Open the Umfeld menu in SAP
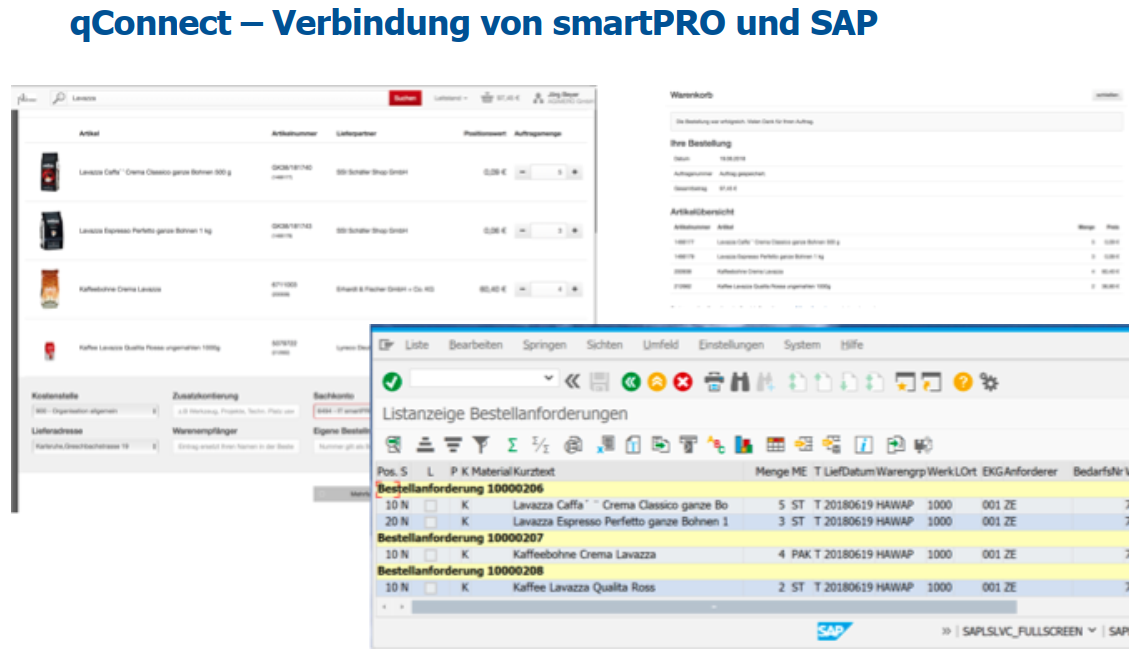Image resolution: width=1129 pixels, height=651 pixels. [x=660, y=345]
